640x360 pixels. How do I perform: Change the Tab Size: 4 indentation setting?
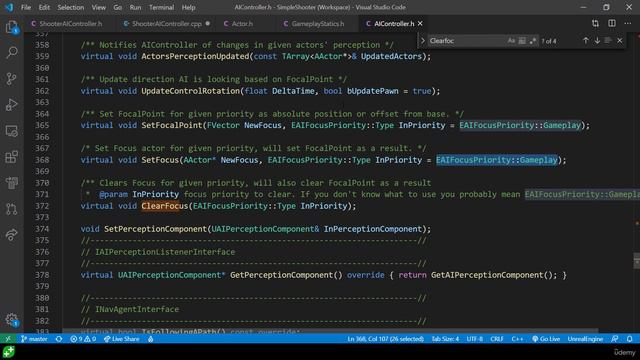pyautogui.click(x=445, y=339)
